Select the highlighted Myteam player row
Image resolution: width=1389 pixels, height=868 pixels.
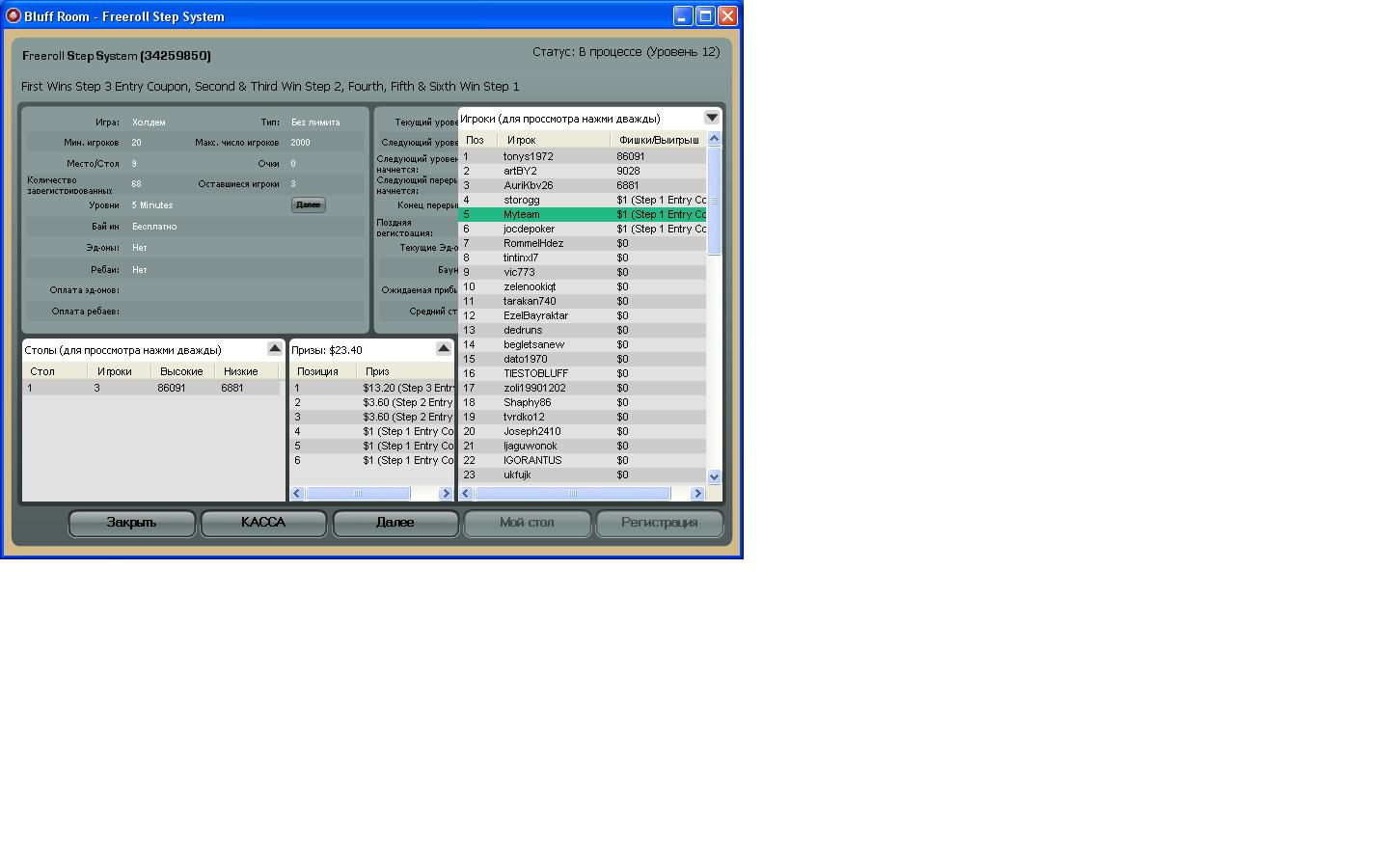(521, 214)
